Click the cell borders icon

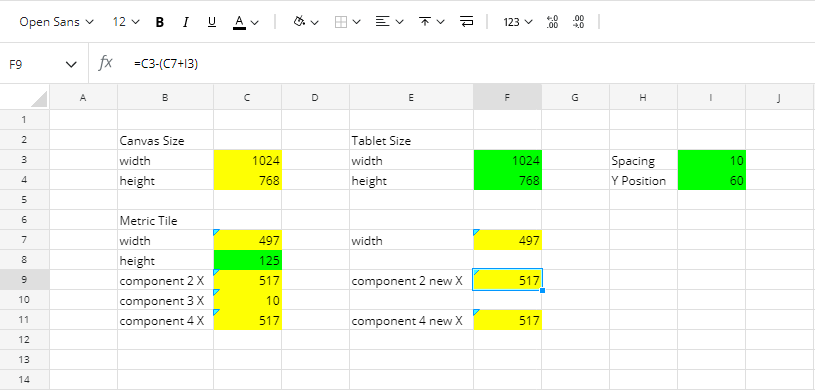pyautogui.click(x=341, y=22)
